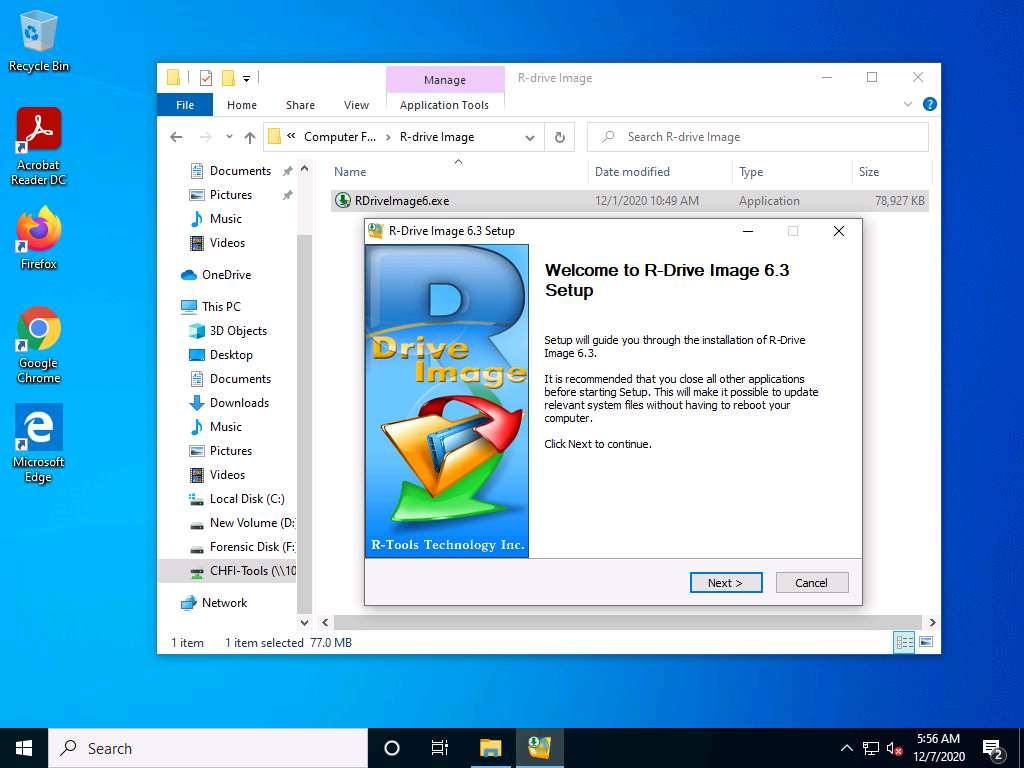Image resolution: width=1024 pixels, height=768 pixels.
Task: Sort by Size column header
Action: [x=891, y=172]
